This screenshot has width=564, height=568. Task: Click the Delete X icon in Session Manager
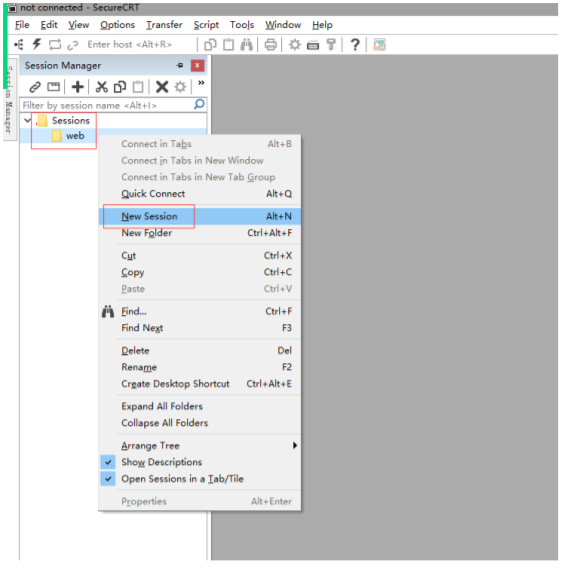tap(162, 87)
